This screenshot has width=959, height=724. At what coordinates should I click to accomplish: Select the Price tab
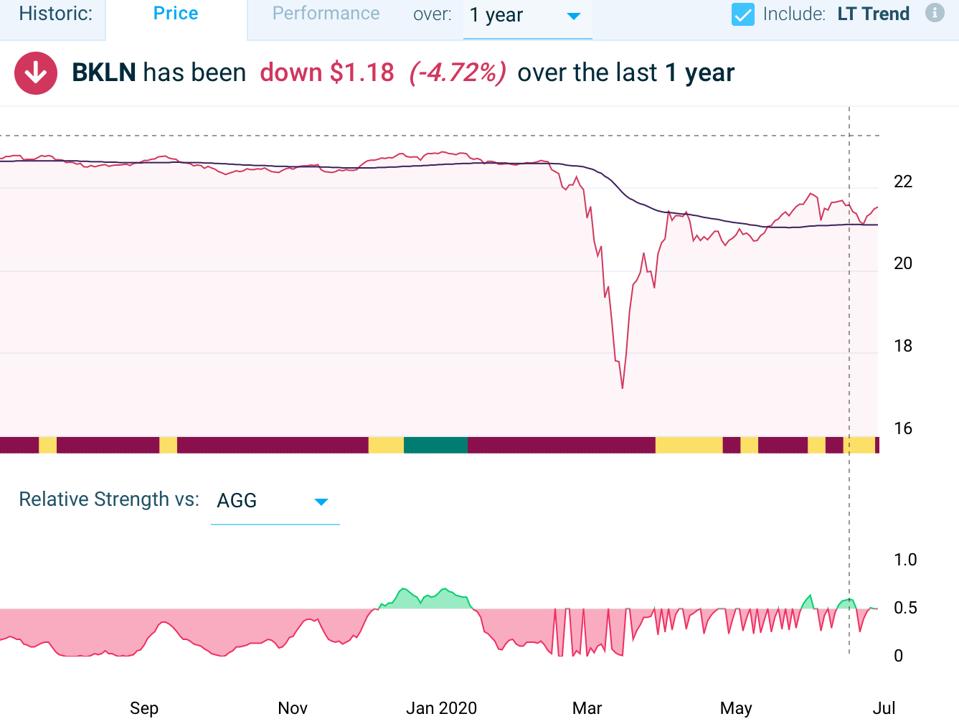coord(175,14)
